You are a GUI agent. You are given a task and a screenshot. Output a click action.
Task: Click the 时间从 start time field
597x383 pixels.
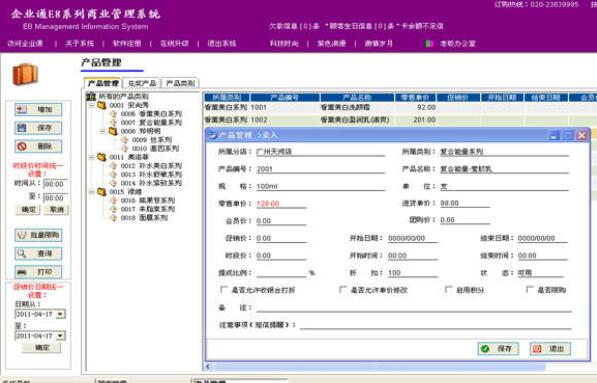click(56, 184)
